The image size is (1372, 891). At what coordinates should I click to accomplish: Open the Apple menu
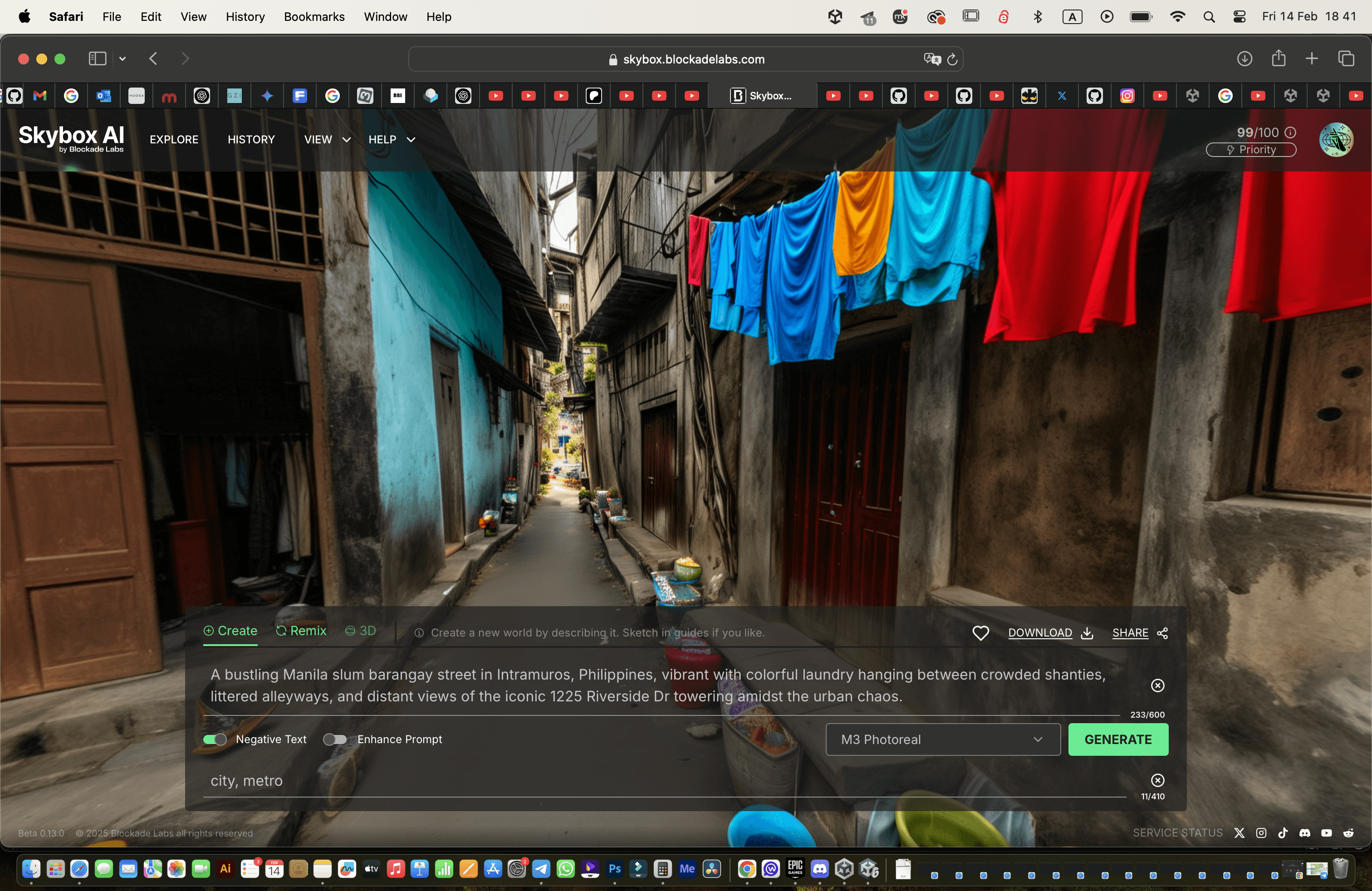(24, 16)
